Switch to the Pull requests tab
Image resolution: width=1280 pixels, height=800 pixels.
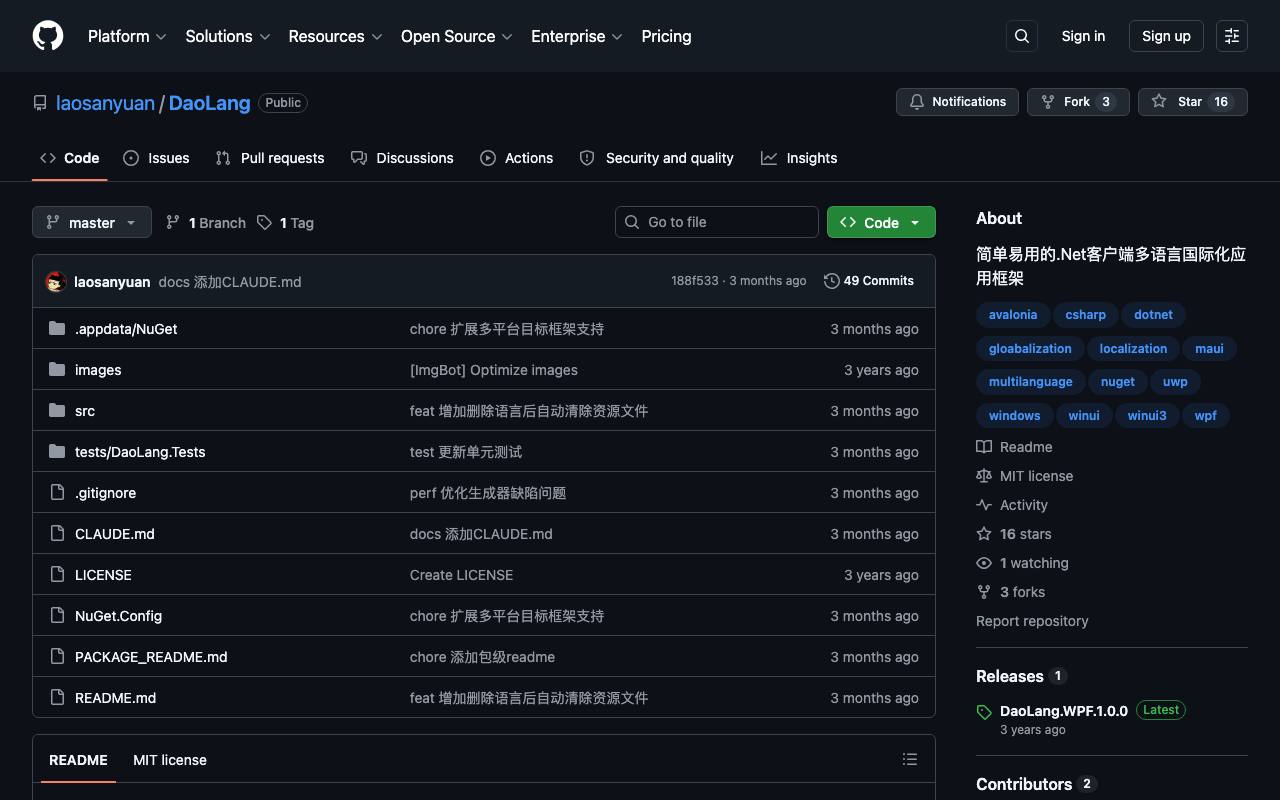(x=270, y=158)
